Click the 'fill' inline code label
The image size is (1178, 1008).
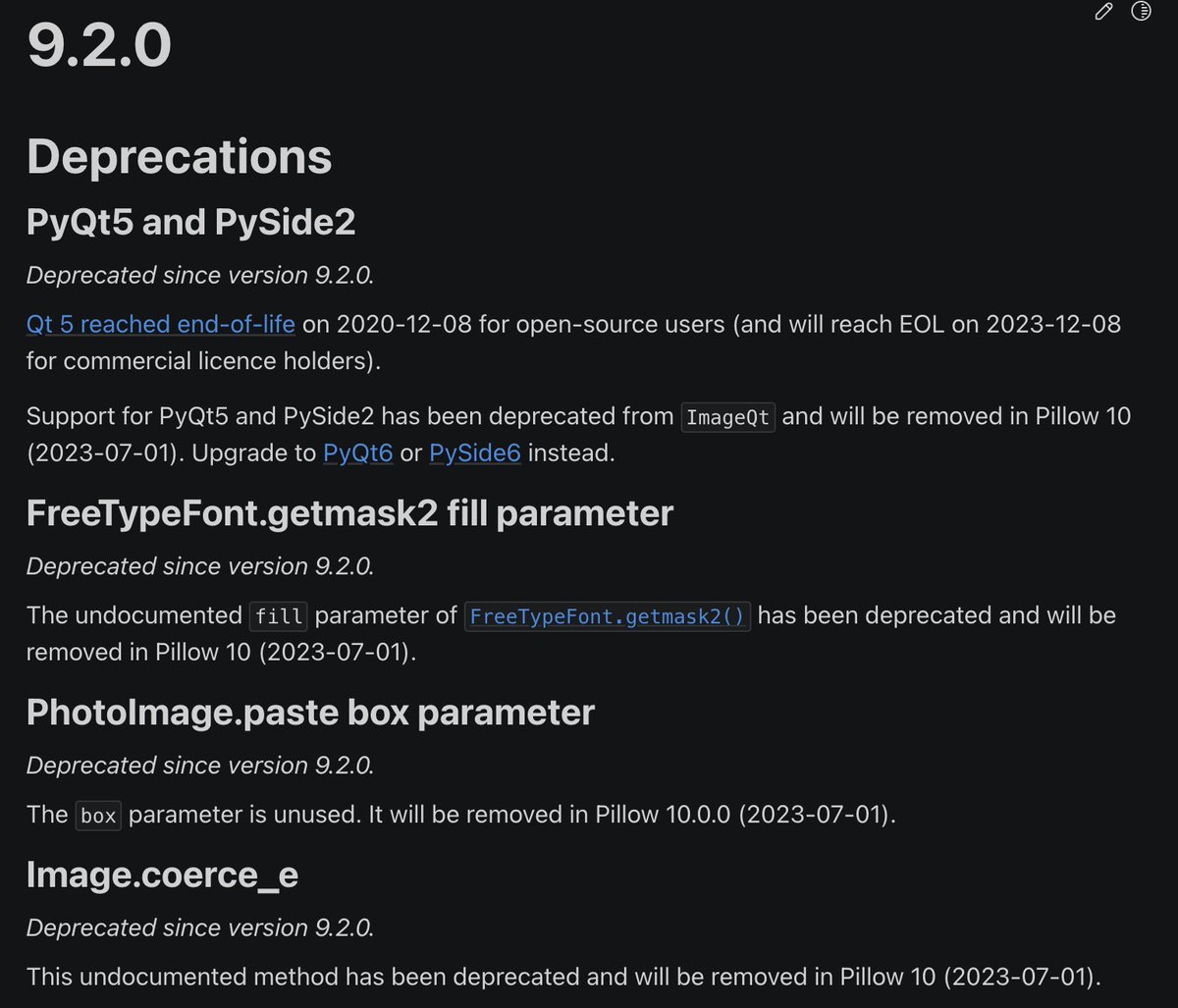pyautogui.click(x=279, y=616)
